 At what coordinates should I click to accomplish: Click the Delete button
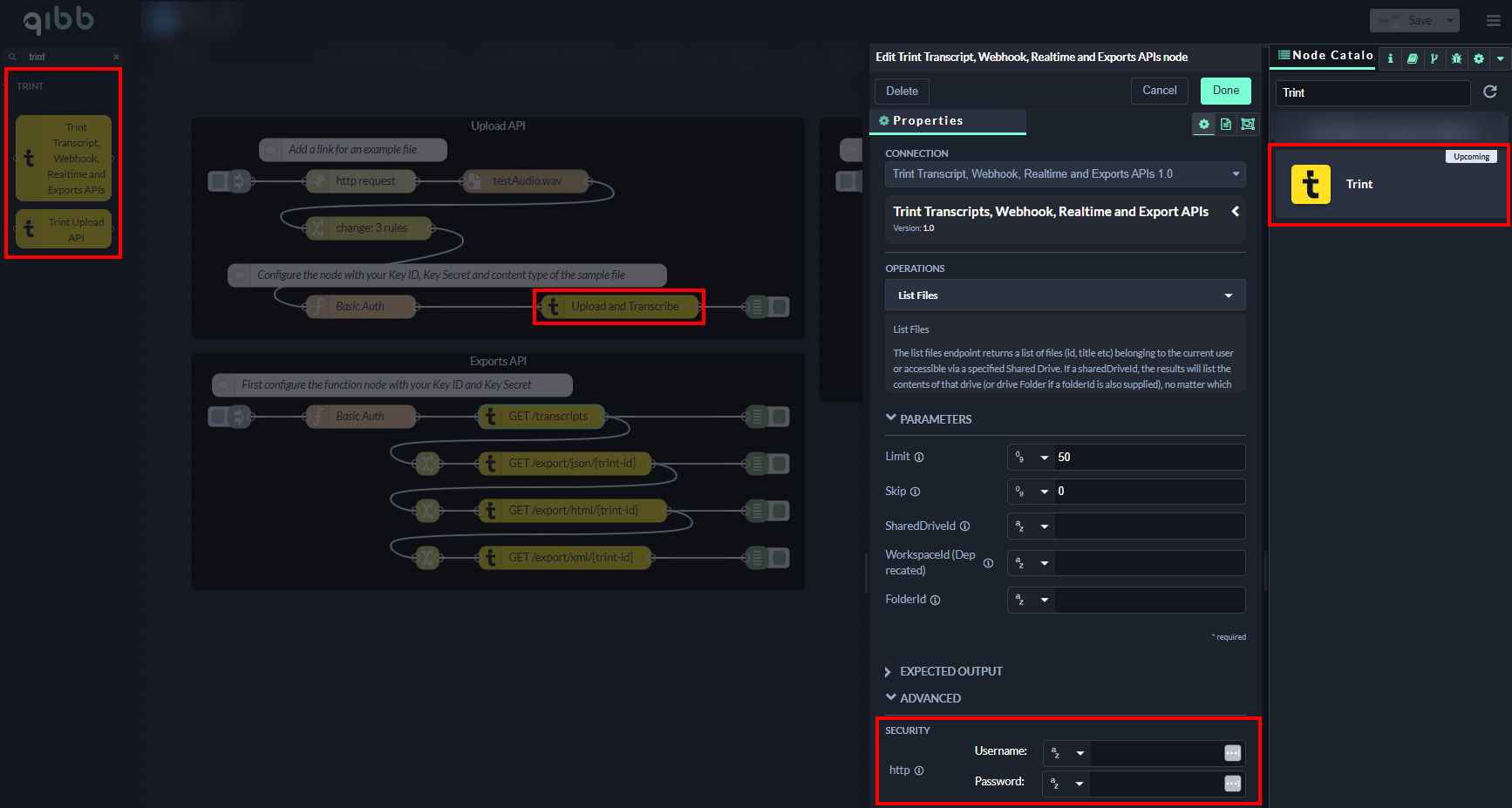pos(902,91)
